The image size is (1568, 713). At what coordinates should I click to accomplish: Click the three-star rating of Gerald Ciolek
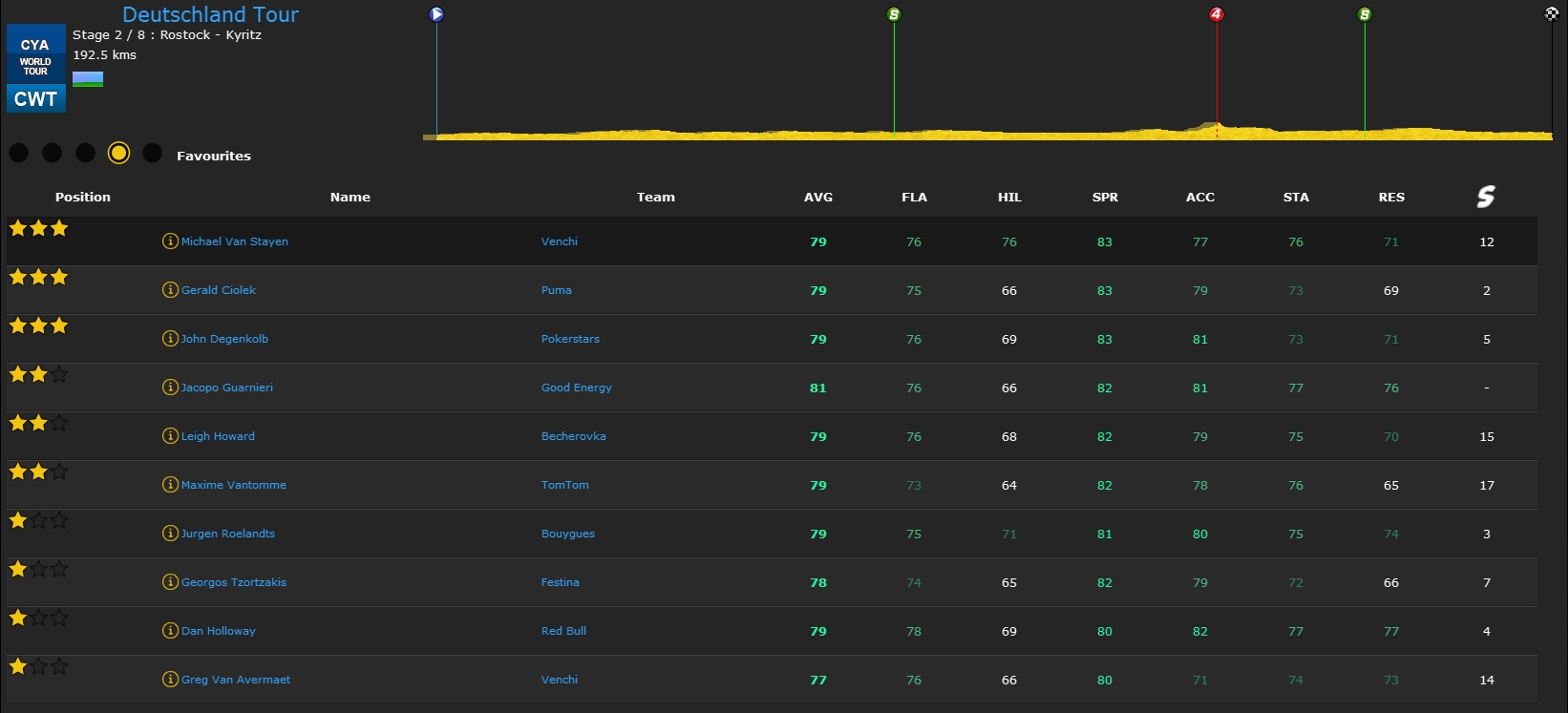[38, 277]
